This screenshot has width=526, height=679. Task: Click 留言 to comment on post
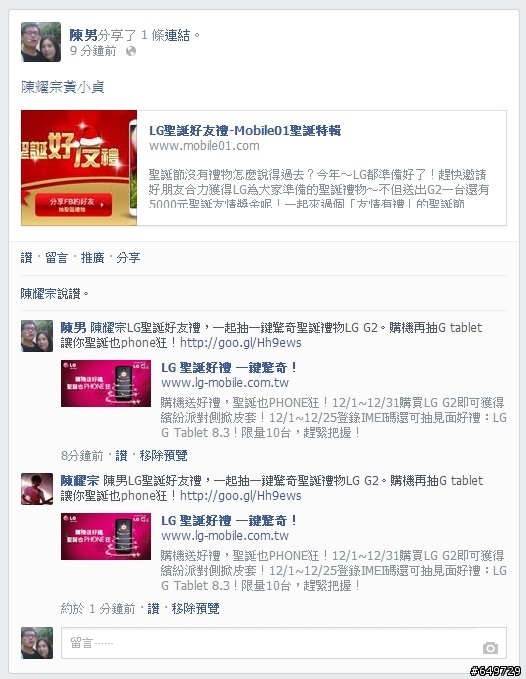(x=56, y=258)
